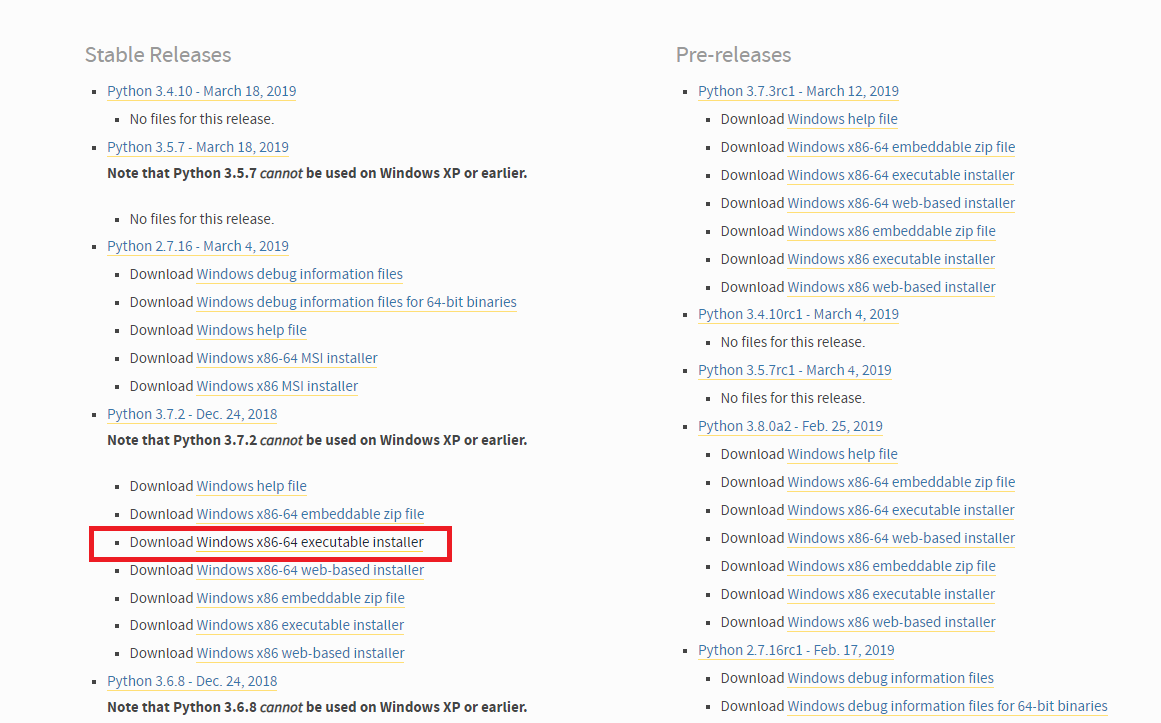1161x723 pixels.
Task: Pick Python 3.7.3rc1 Windows x86 web-based installer
Action: pos(891,287)
